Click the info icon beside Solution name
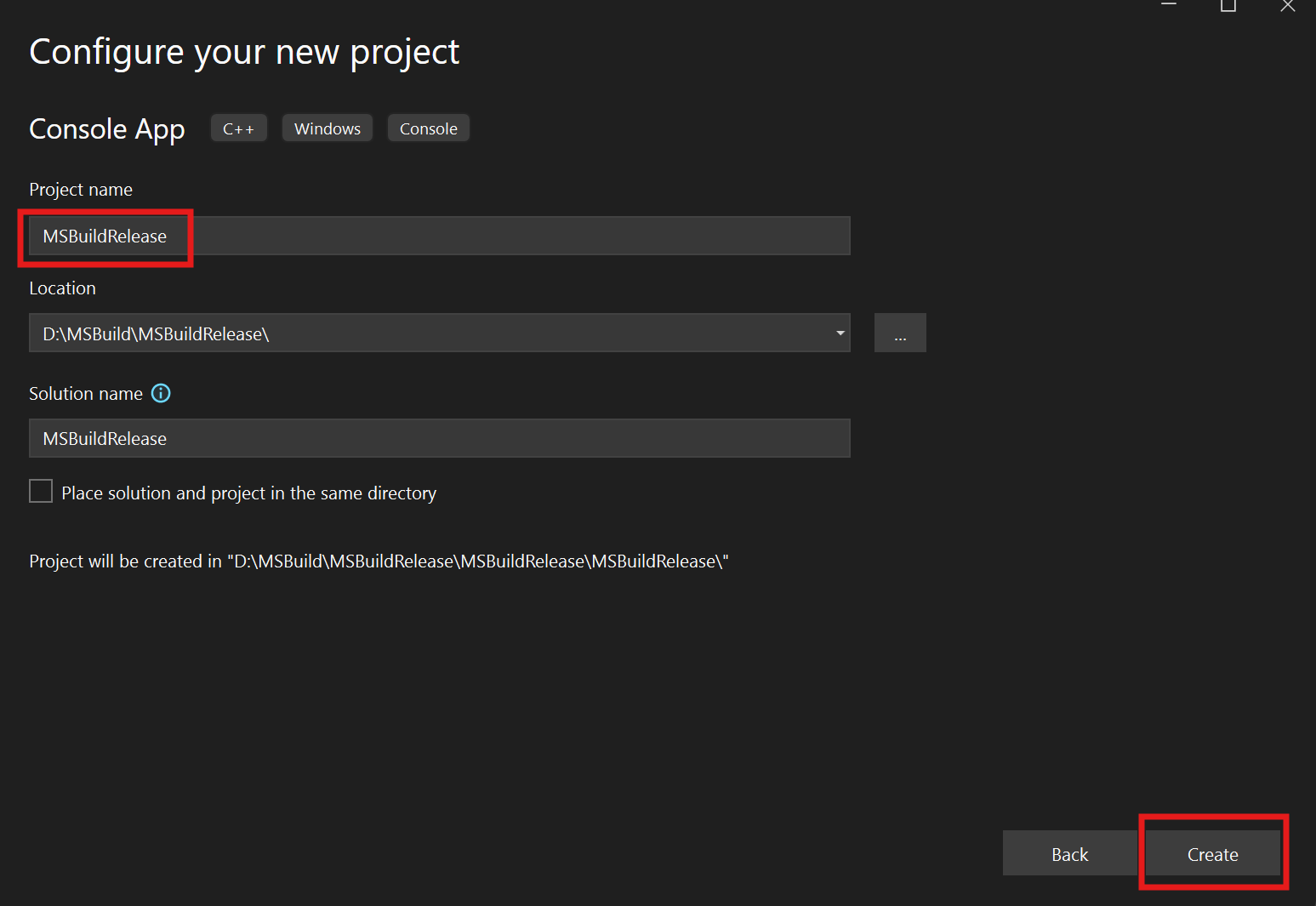The height and width of the screenshot is (906, 1316). click(x=161, y=393)
